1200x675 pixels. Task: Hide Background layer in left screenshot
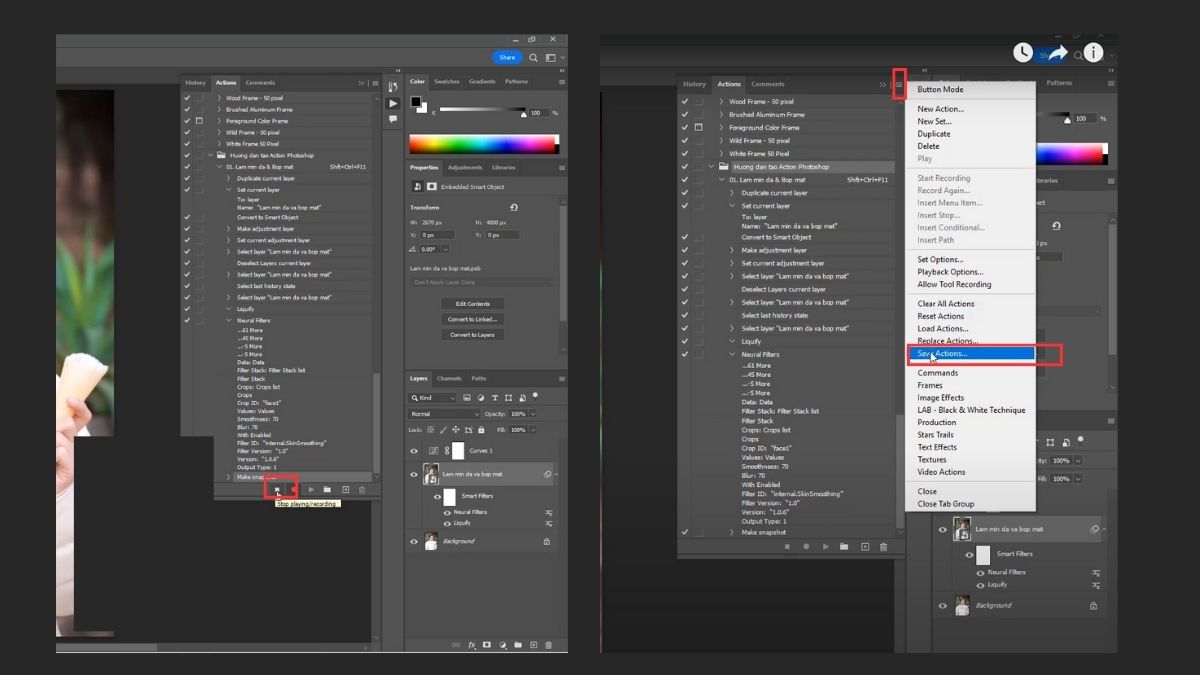414,541
